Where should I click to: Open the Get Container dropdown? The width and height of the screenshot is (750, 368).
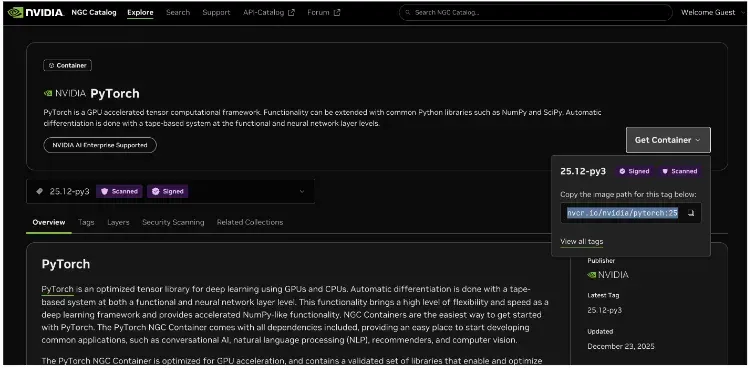[x=668, y=140]
